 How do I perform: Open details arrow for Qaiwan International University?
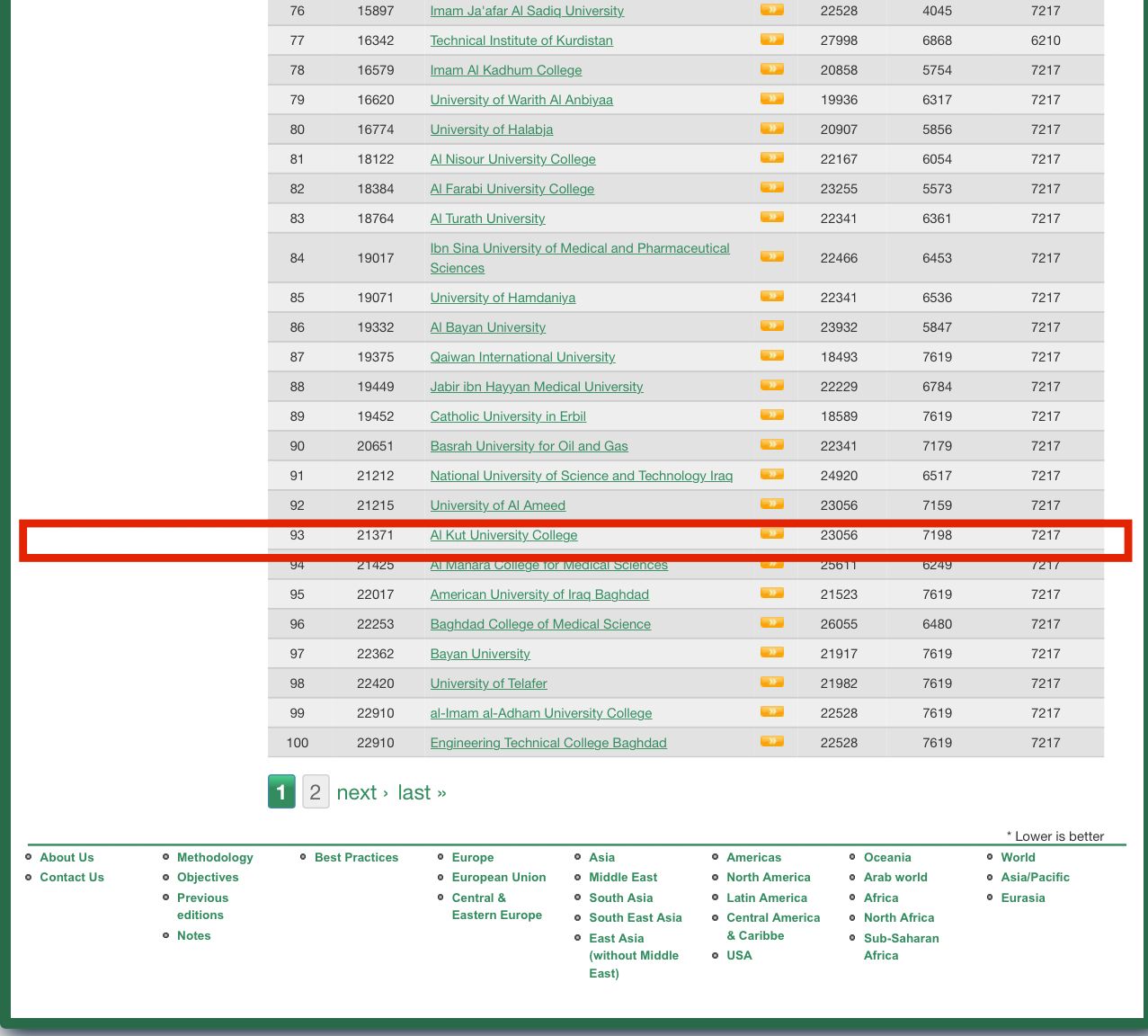pos(771,356)
